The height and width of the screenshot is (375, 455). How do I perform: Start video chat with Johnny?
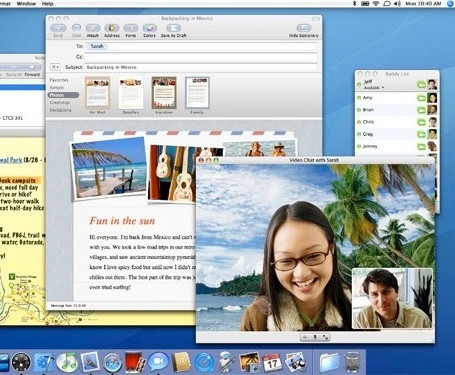coord(422,146)
